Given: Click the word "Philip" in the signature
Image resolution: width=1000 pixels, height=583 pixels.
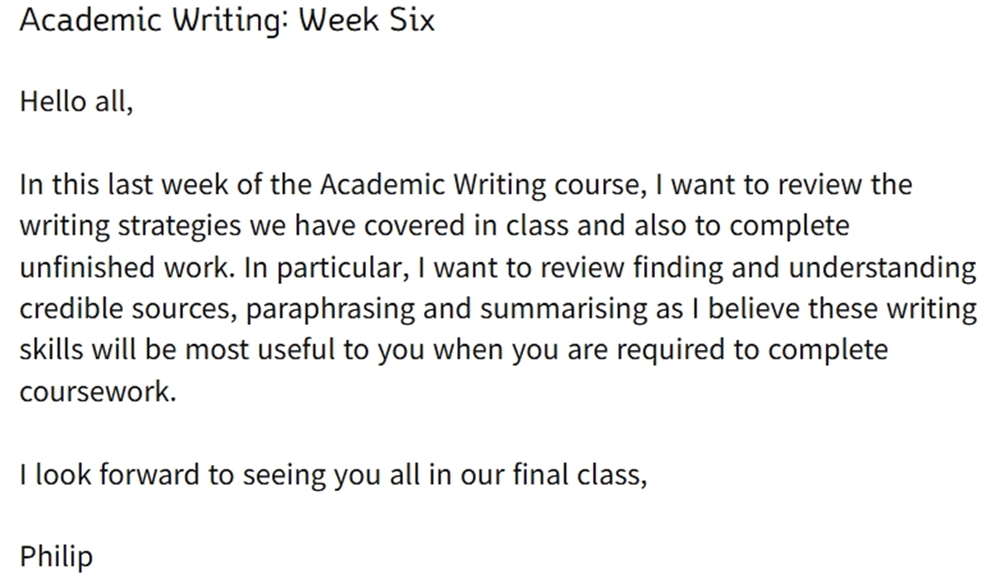Looking at the screenshot, I should click(x=56, y=555).
